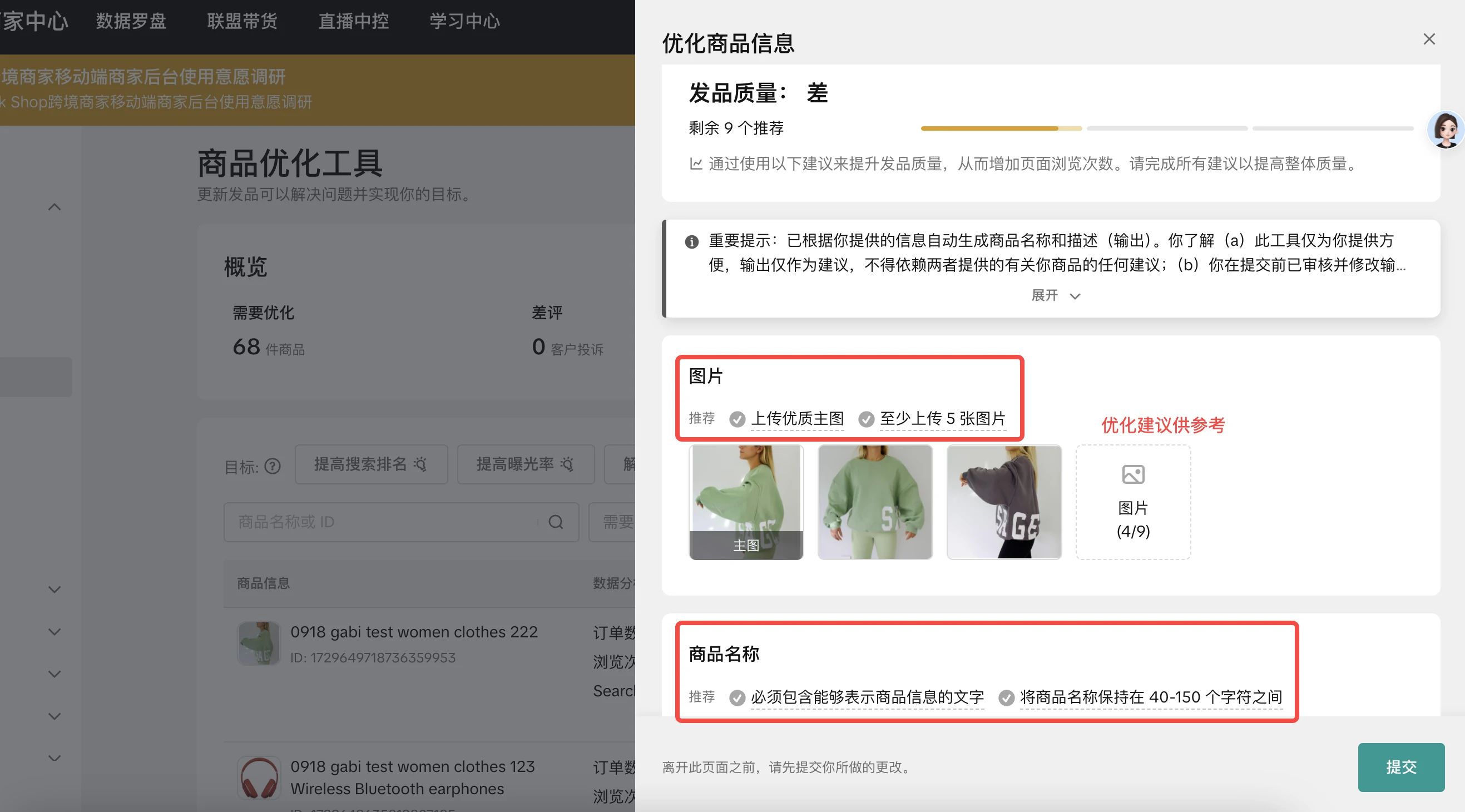Expand the first sidebar chevron on the left
The height and width of the screenshot is (812, 1465).
(x=54, y=589)
